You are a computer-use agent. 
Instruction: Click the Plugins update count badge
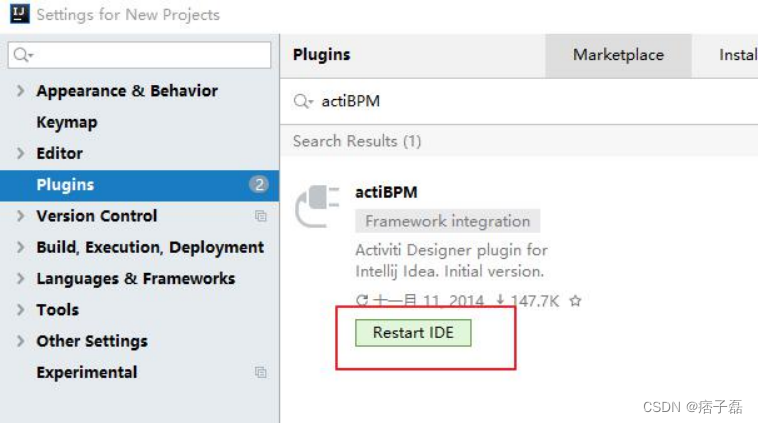(259, 184)
